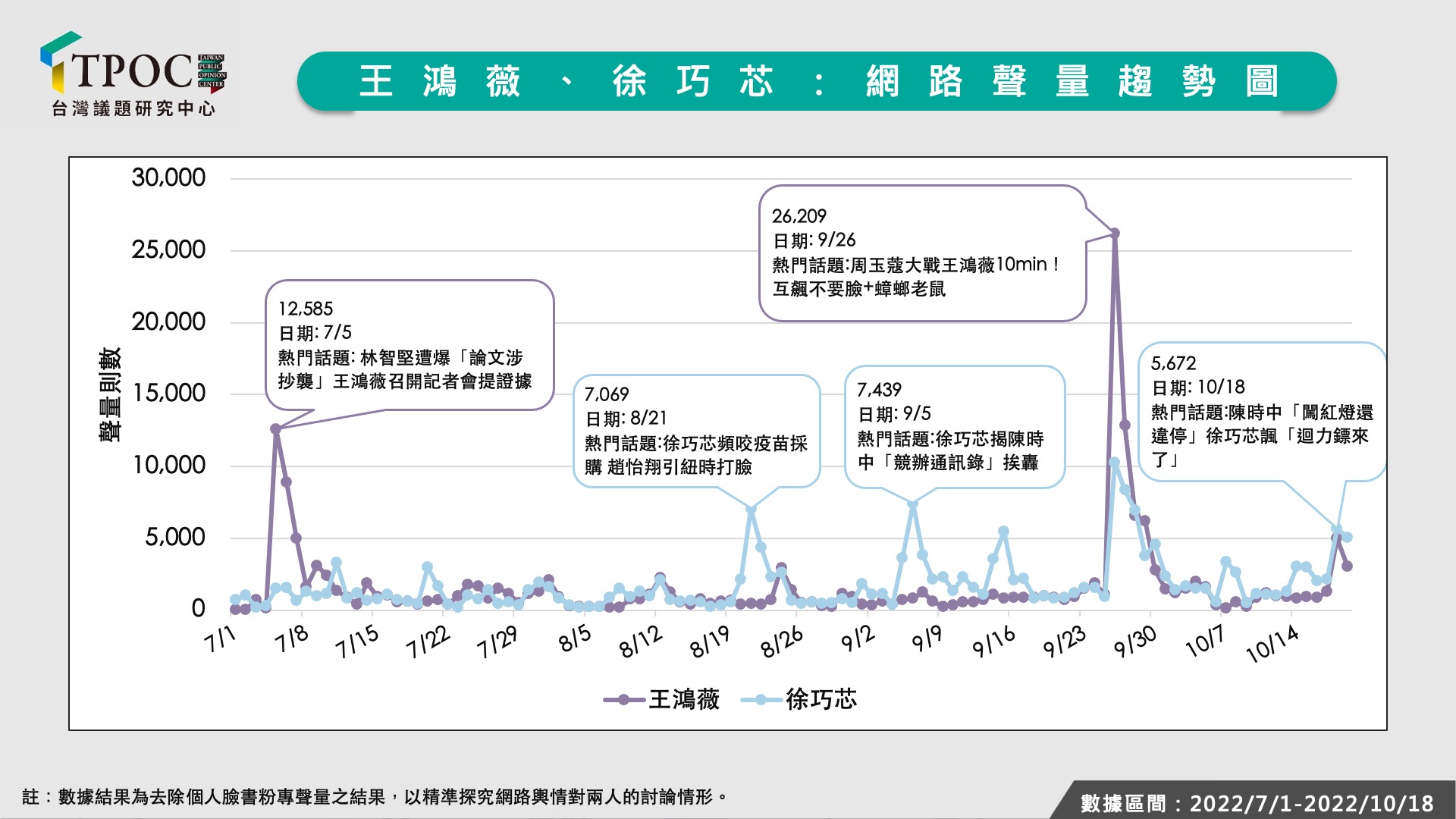Click the 26,209 peak data point

(x=1115, y=234)
